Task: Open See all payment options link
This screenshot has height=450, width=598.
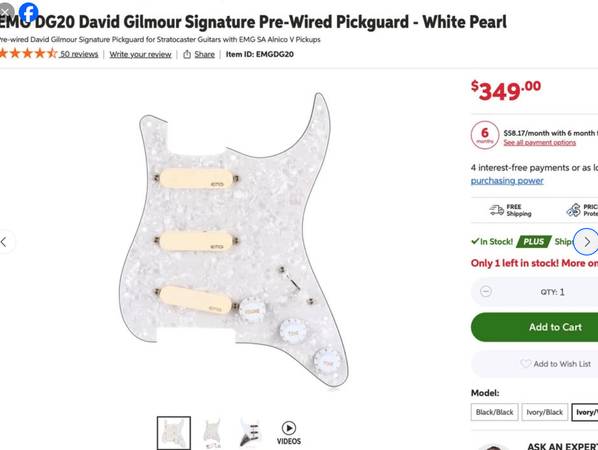Action: tap(539, 143)
